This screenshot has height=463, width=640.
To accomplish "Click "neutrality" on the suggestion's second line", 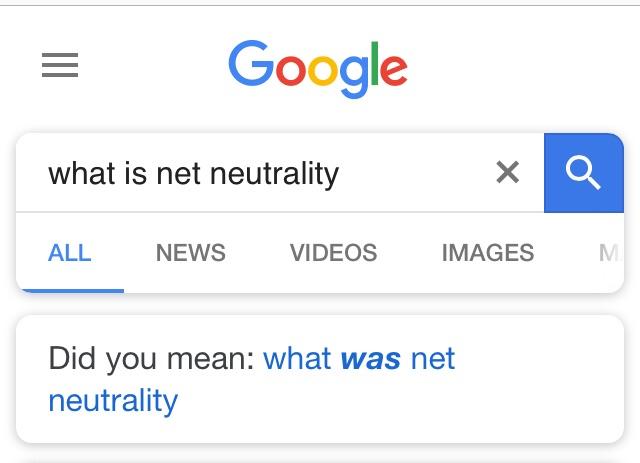I will 113,401.
